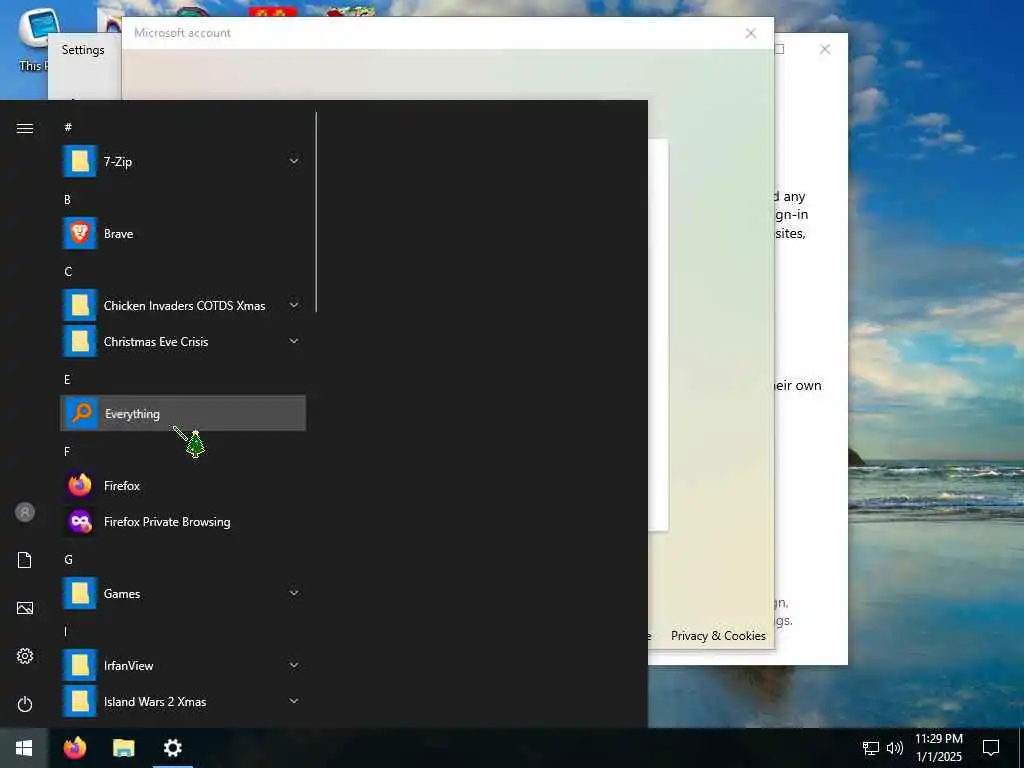
Task: Expand the Games folder chevron
Action: (294, 594)
